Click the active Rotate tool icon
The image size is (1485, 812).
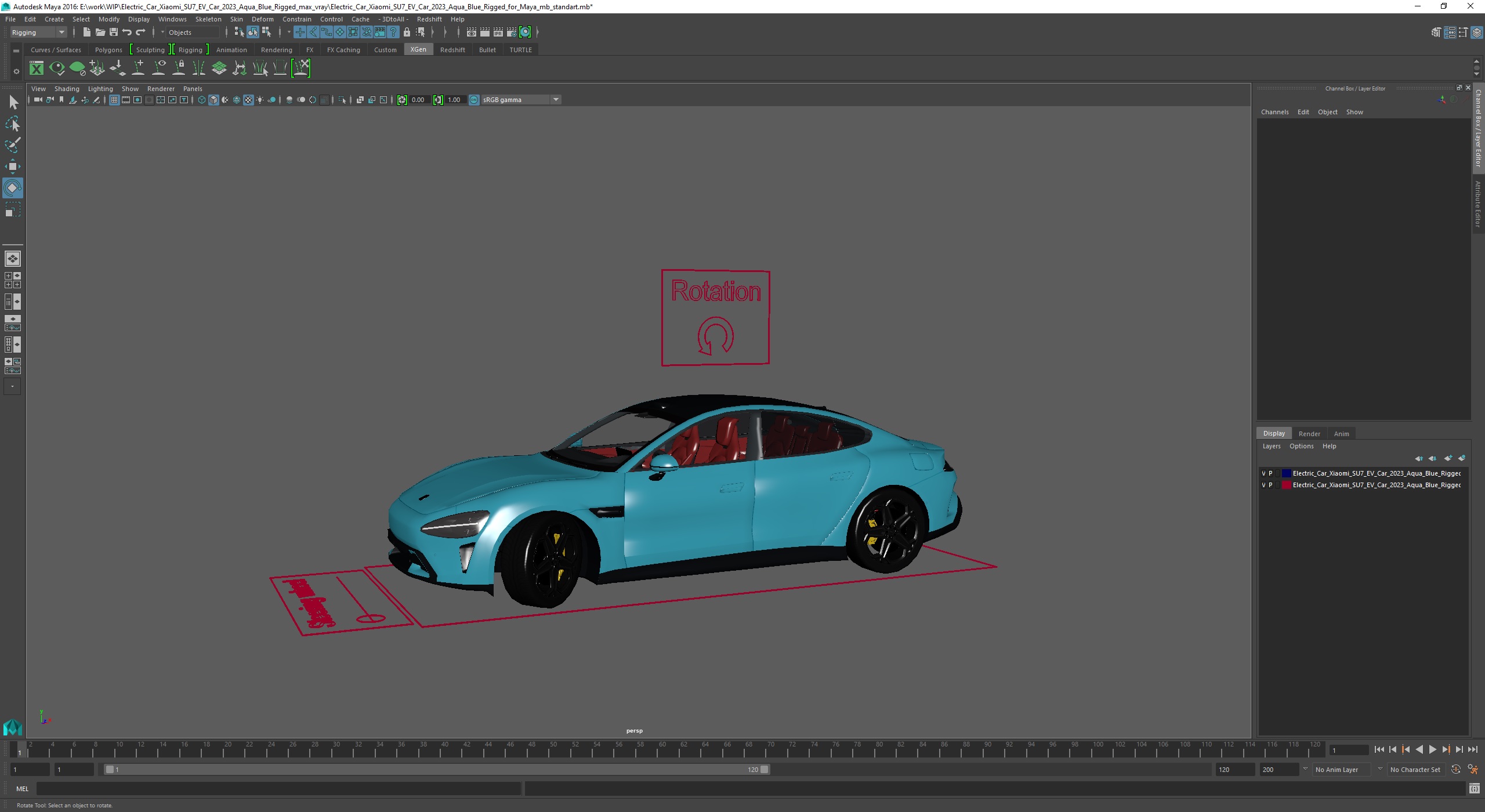(13, 188)
